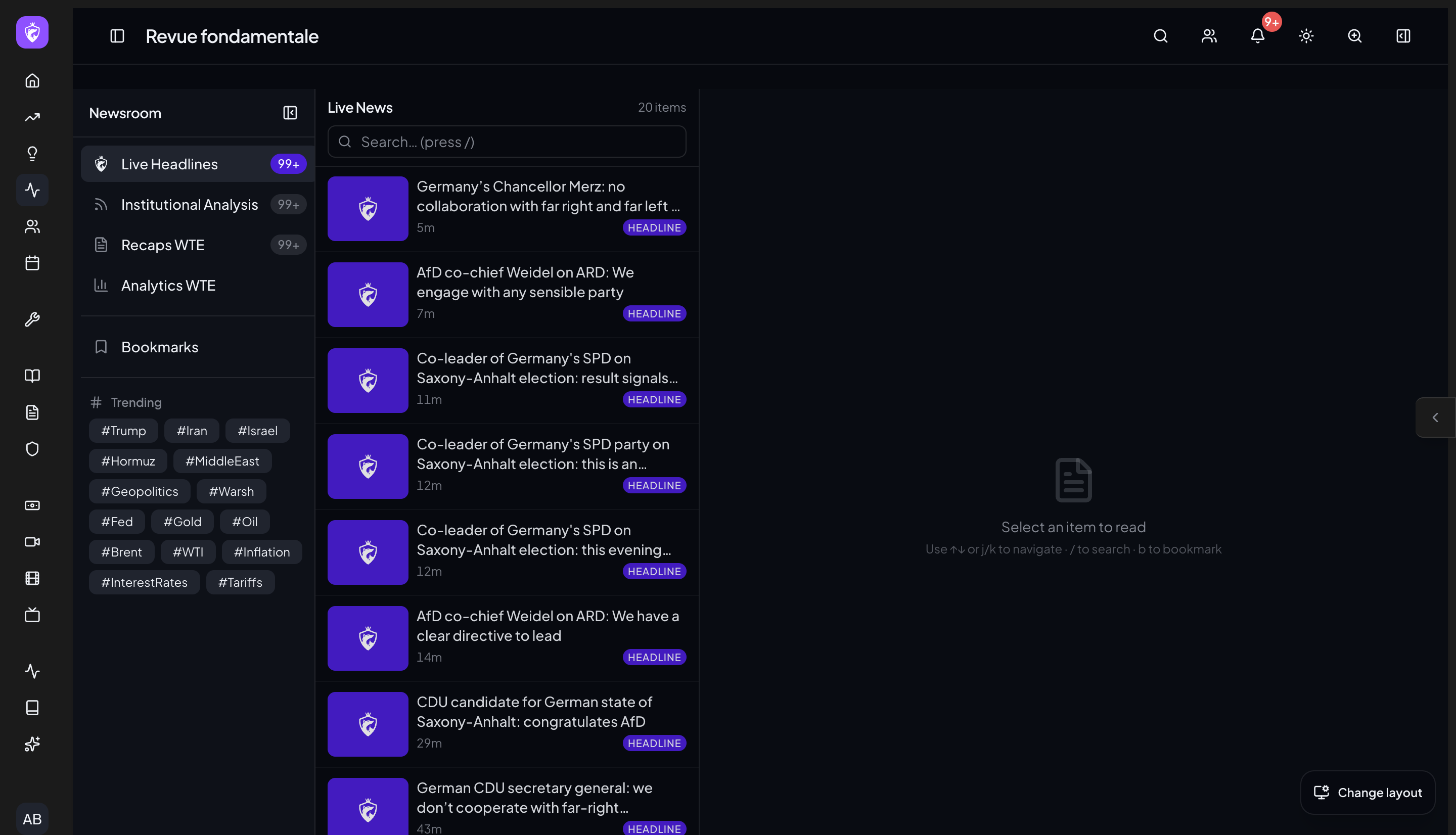Open the trending chart icon in left rail
This screenshot has width=1456, height=835.
coord(32,117)
